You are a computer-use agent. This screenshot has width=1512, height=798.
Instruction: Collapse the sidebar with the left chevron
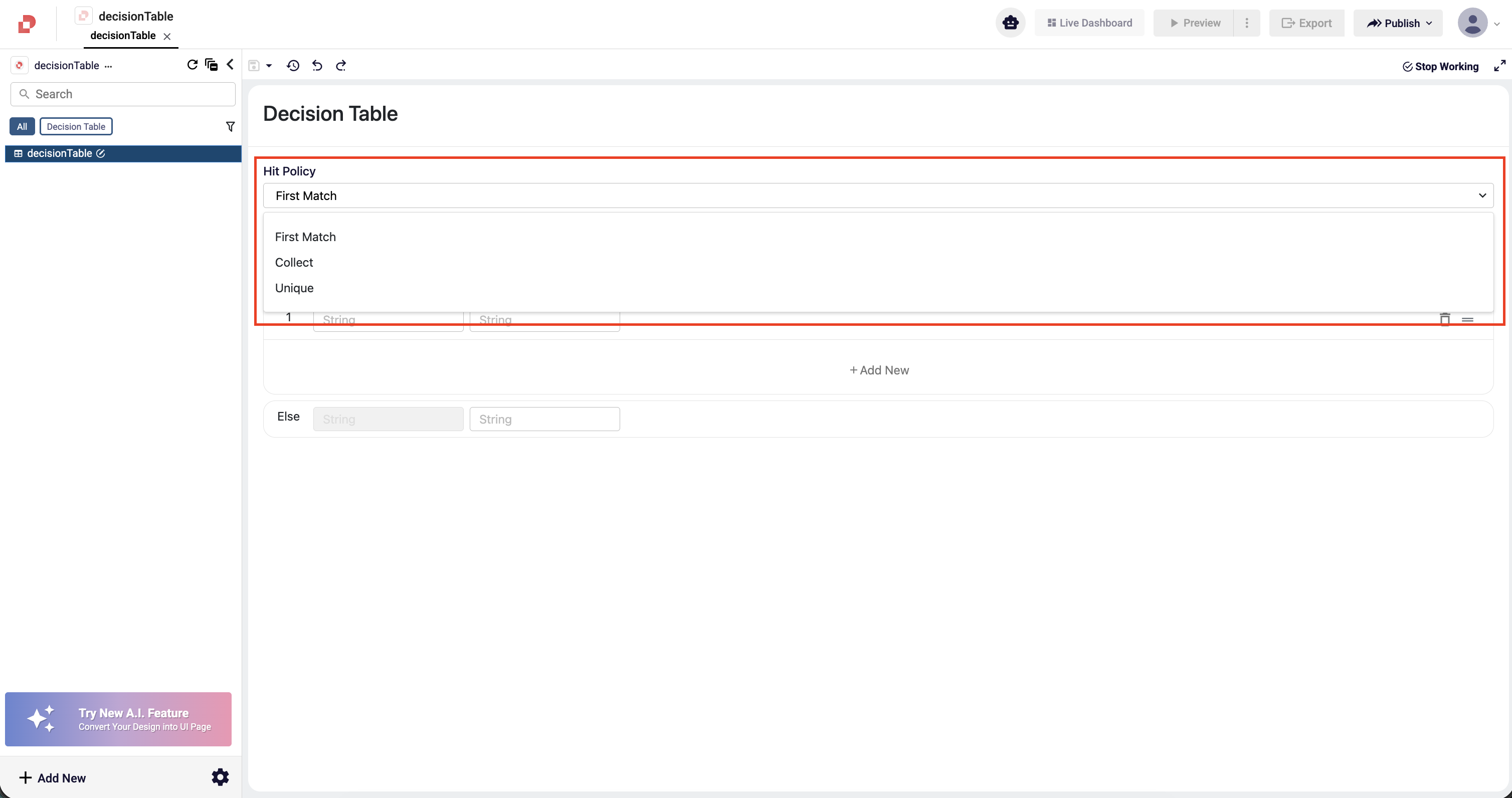click(230, 65)
